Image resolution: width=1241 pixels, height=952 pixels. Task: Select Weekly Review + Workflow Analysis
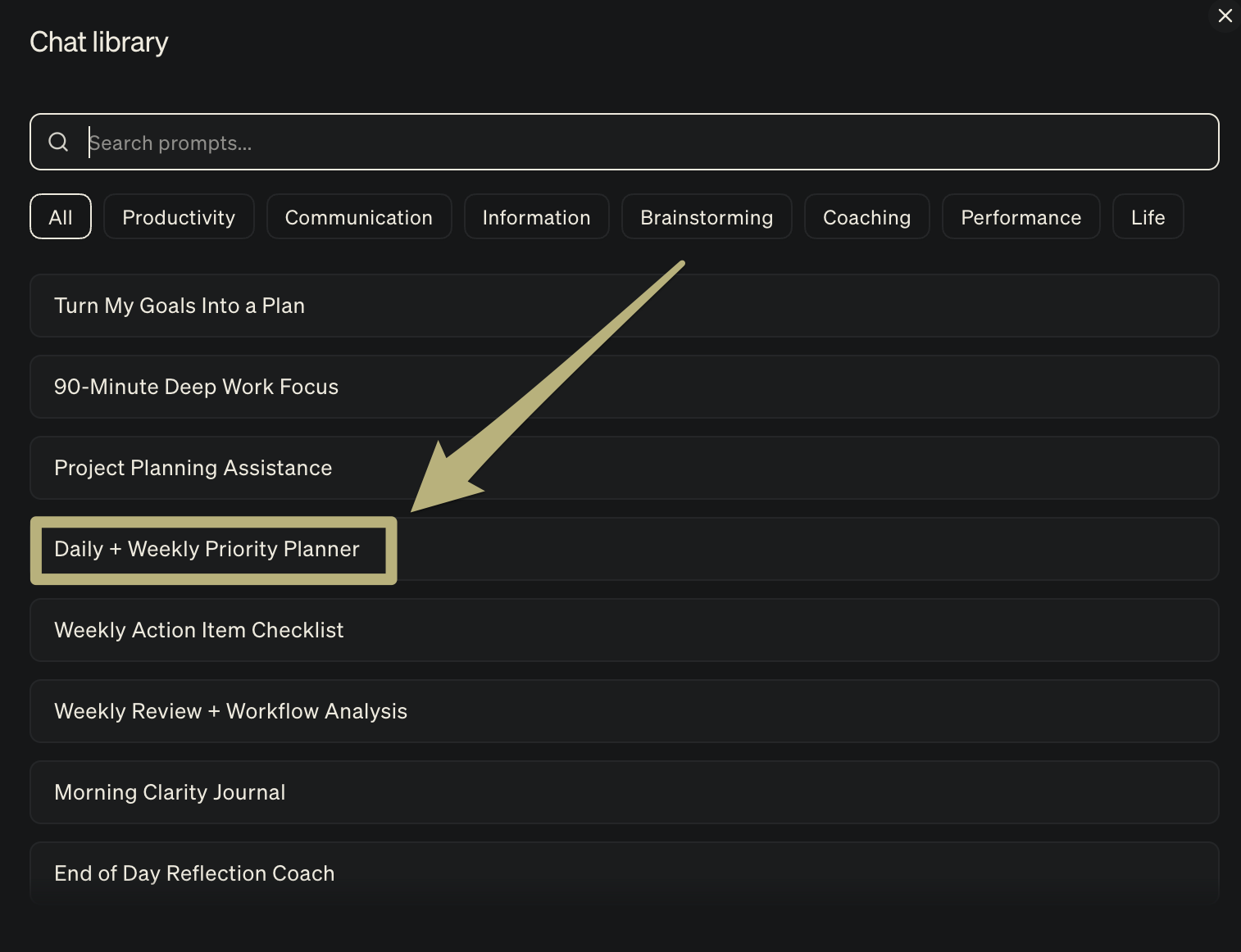623,711
